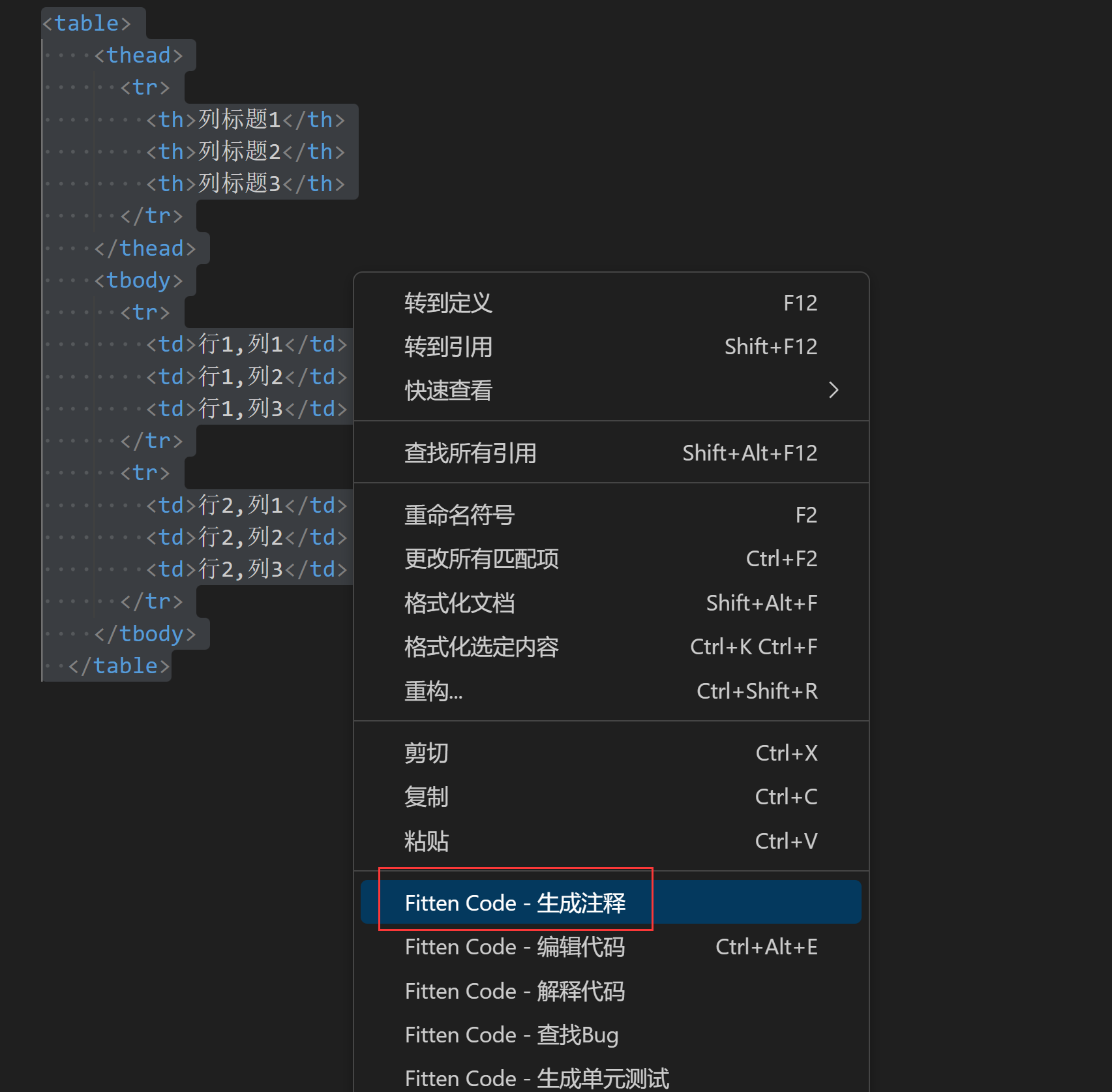Select "剪切" to cut the code
The height and width of the screenshot is (1092, 1112).
[x=426, y=752]
